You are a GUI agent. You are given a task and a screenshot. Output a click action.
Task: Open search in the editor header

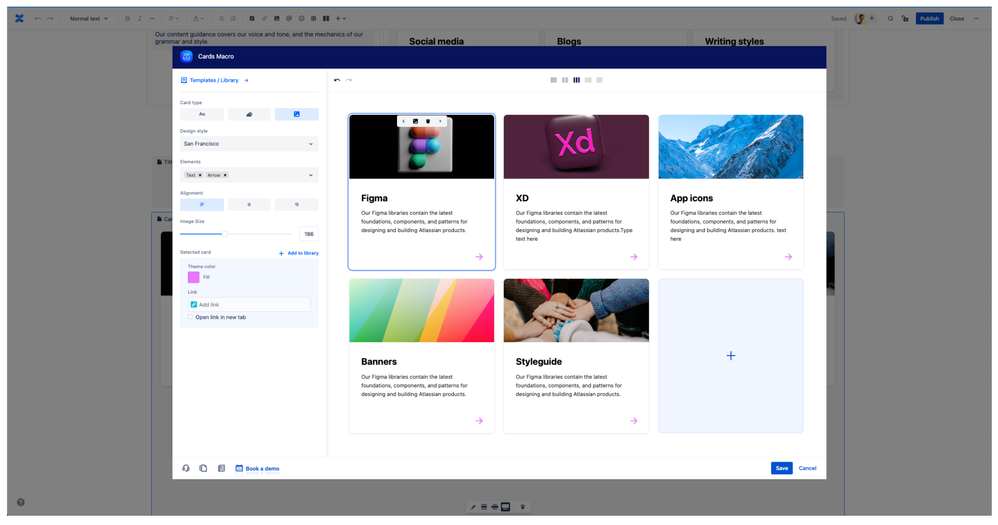890,18
